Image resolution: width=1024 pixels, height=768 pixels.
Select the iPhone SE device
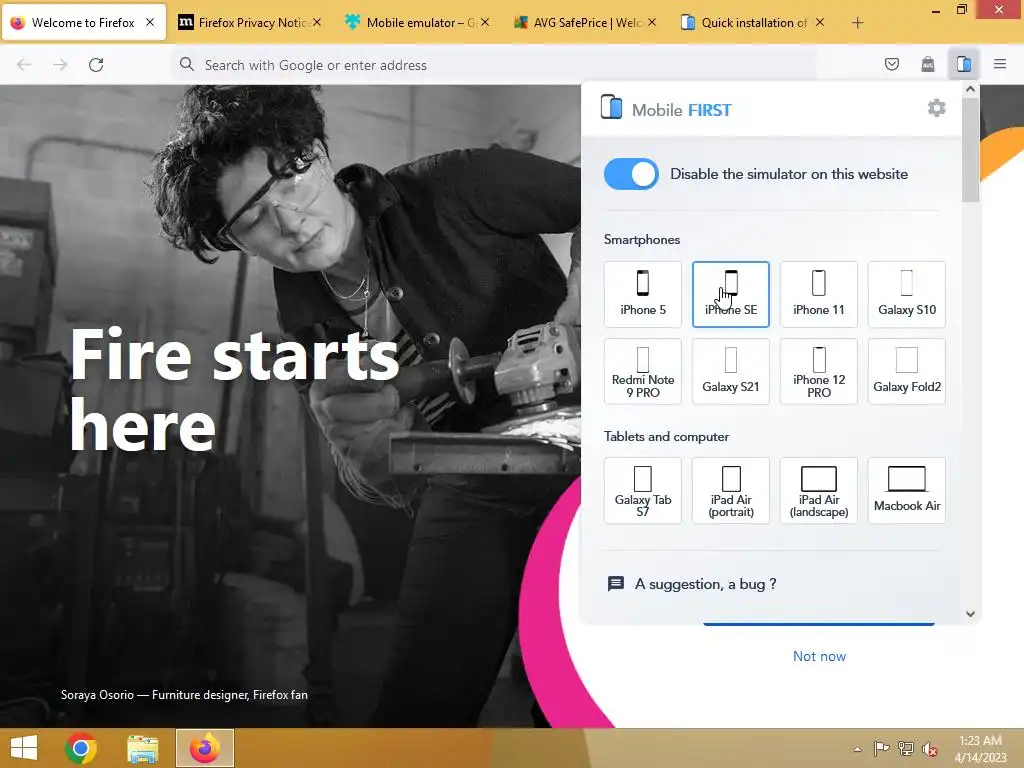coord(730,294)
